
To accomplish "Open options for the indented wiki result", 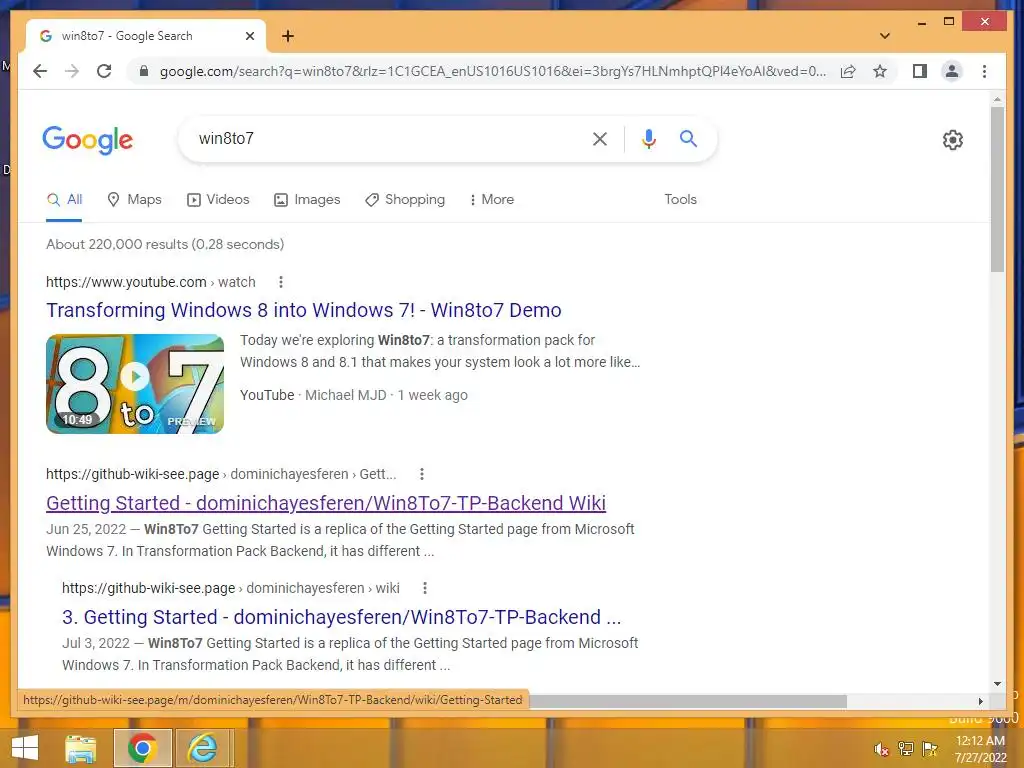I will click(424, 588).
